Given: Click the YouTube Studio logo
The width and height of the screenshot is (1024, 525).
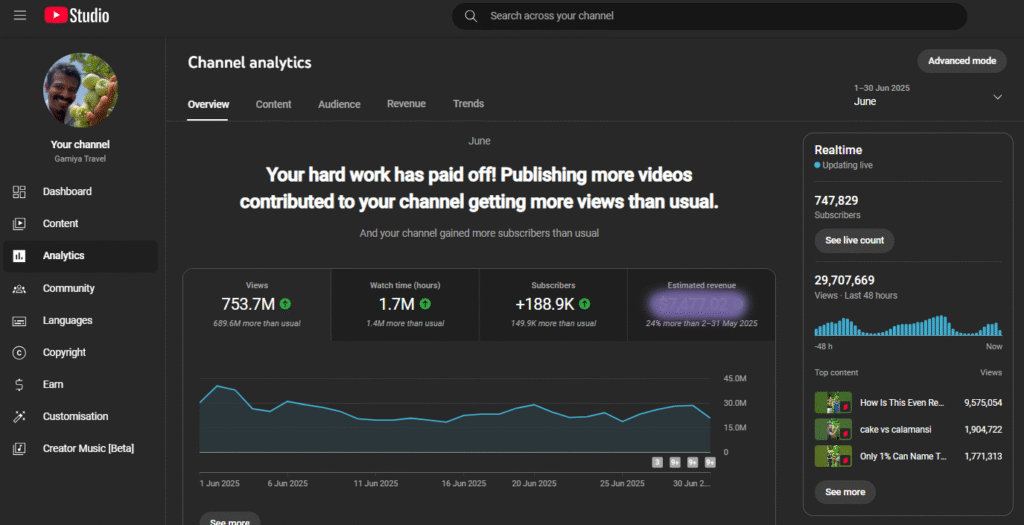Looking at the screenshot, I should (x=77, y=16).
